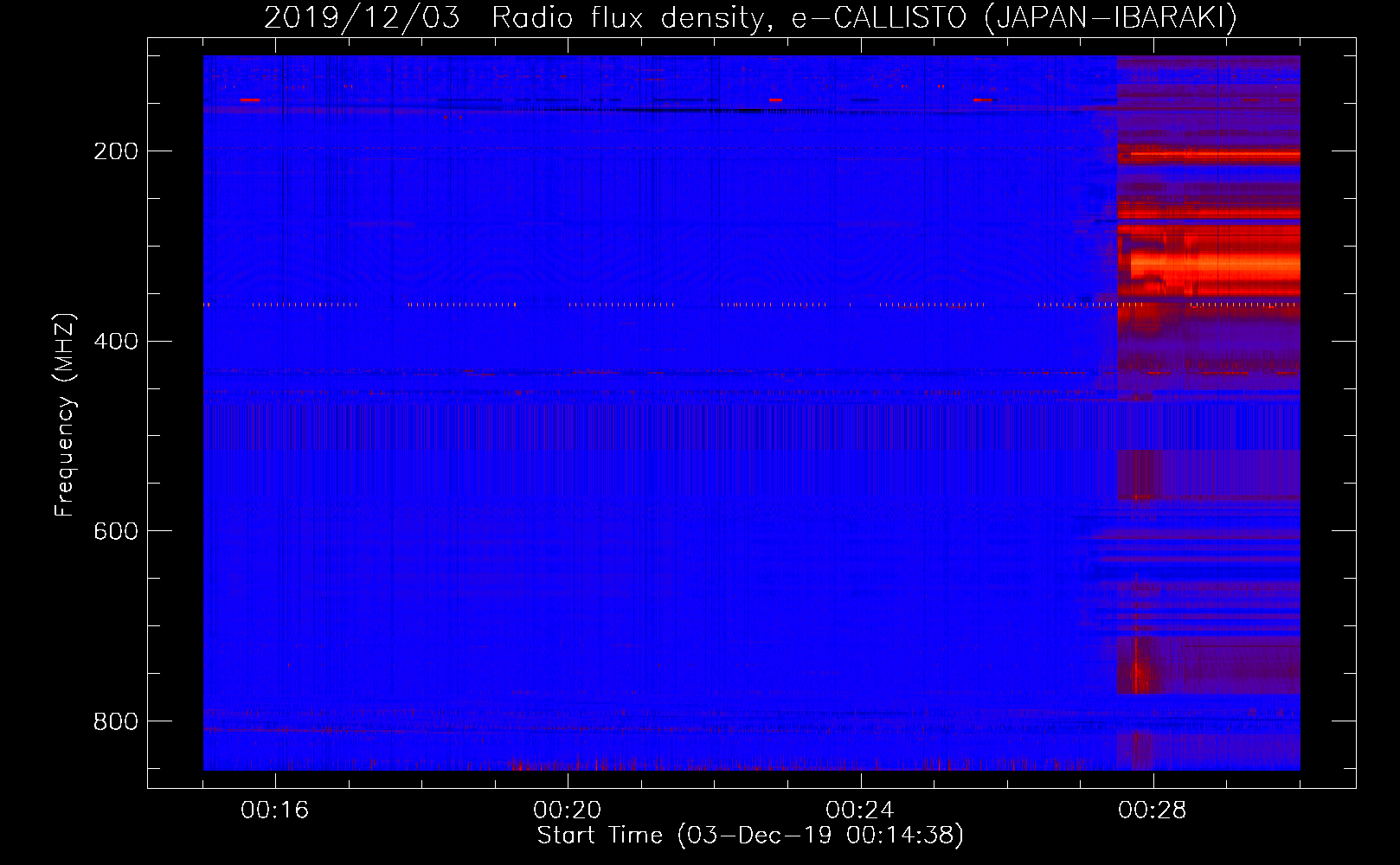Screen dimensions: 1400x865
Task: Click the plot title text e-CALLISTO (JAPAN-IBARAKI)
Action: (x=1014, y=17)
